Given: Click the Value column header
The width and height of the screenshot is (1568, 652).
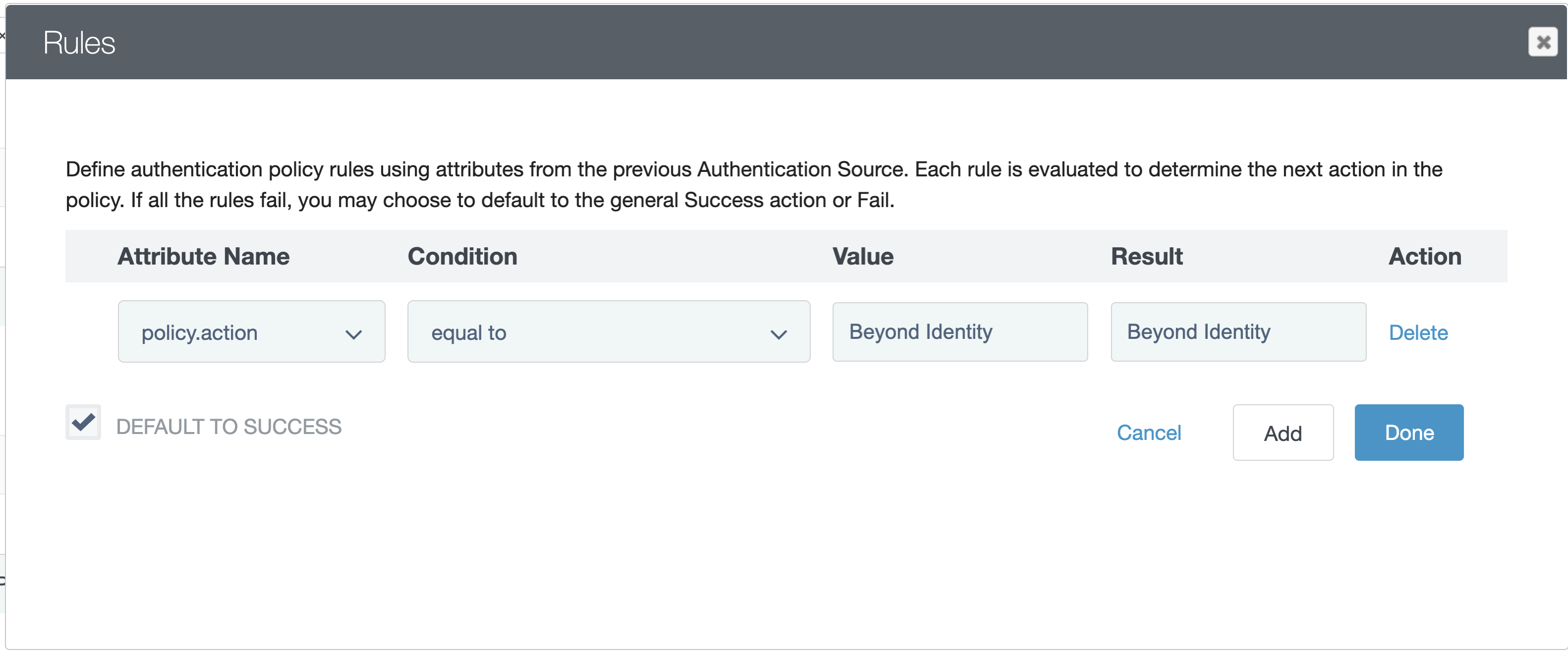Looking at the screenshot, I should pos(863,256).
